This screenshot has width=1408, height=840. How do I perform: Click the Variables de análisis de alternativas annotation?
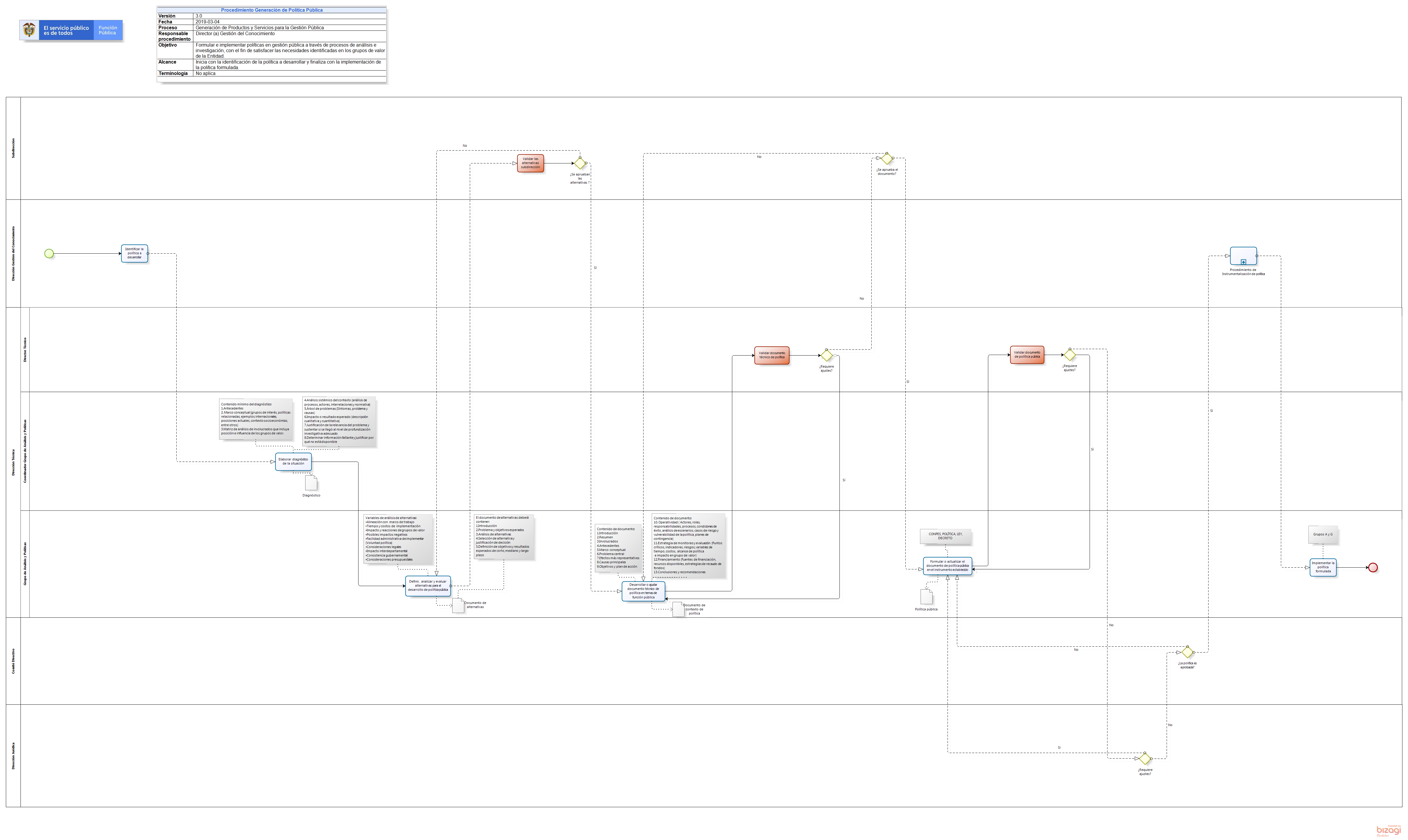pyautogui.click(x=398, y=539)
